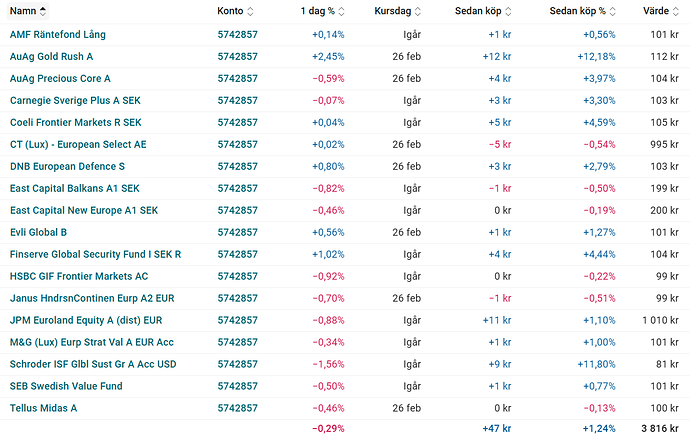
Task: Click account 5742857 in Evli Global B row
Action: [238, 232]
